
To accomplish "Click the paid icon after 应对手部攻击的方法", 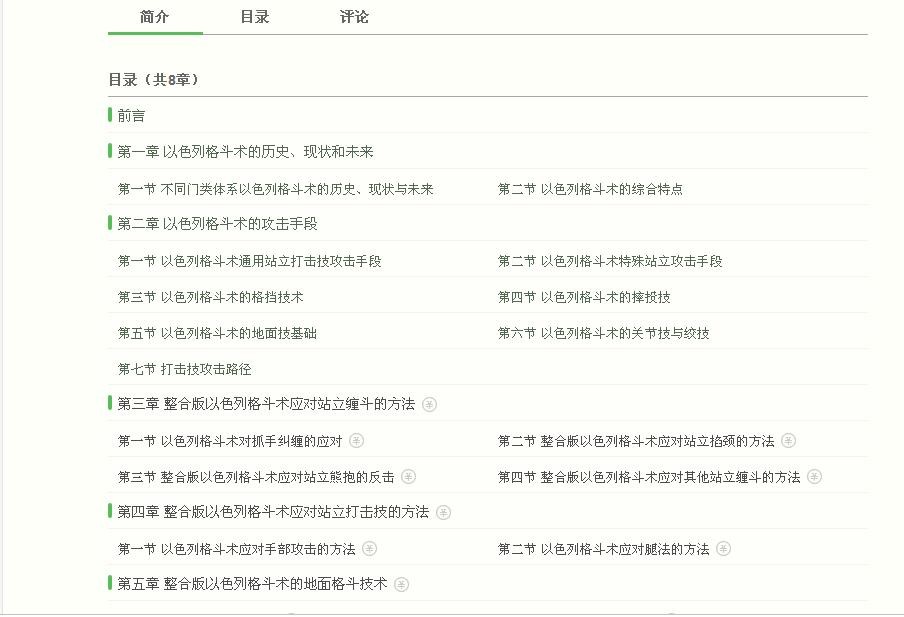I will pos(370,549).
